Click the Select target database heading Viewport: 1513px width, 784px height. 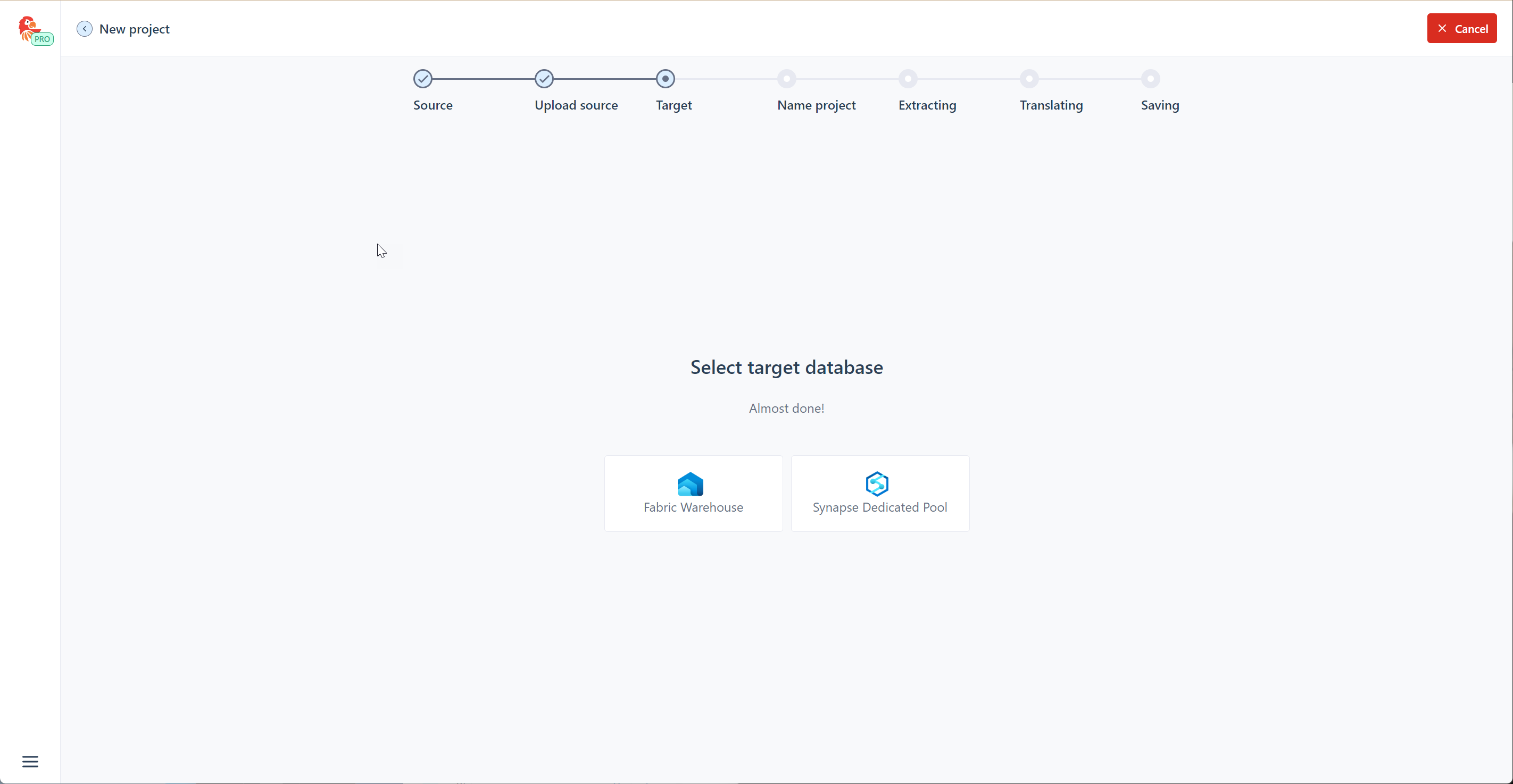(x=786, y=367)
